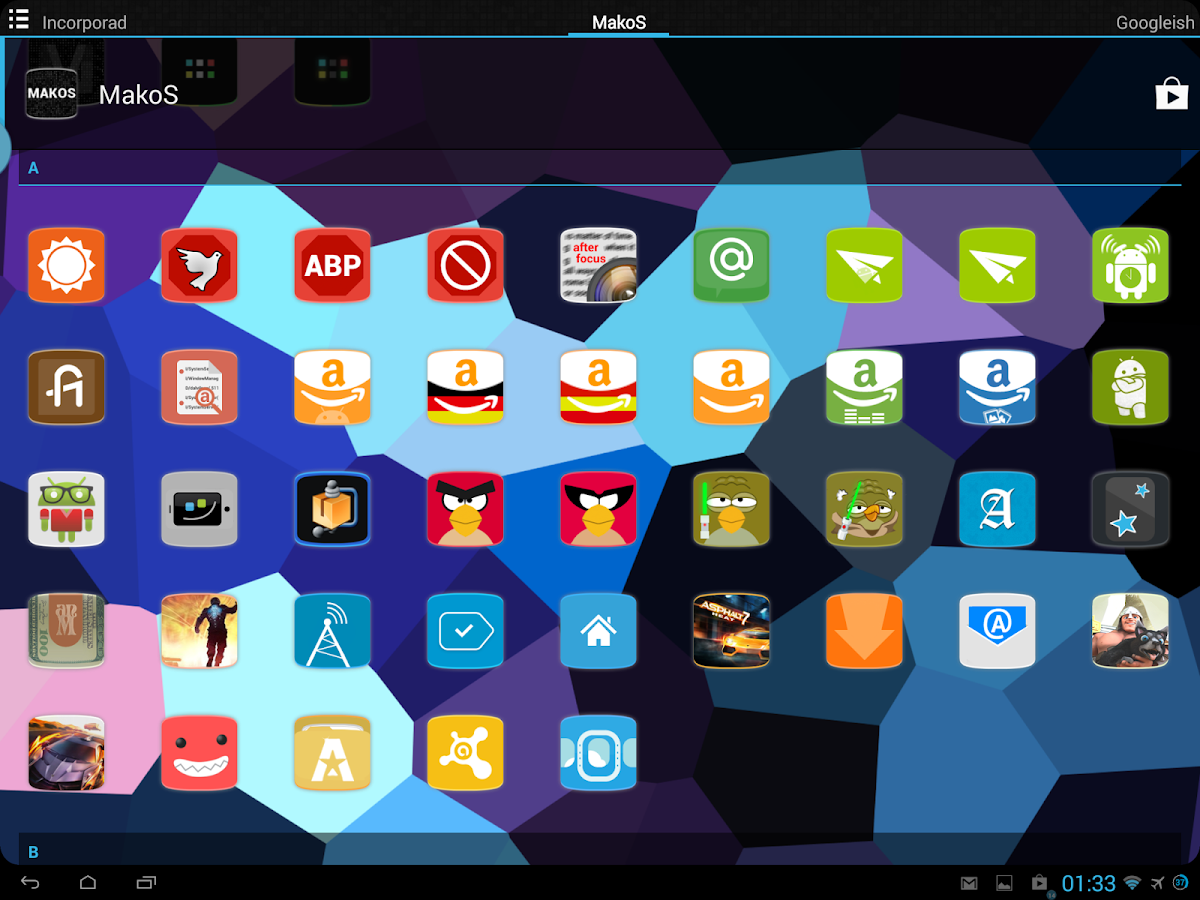
Task: Open the brown letter A icon
Action: [x=66, y=387]
